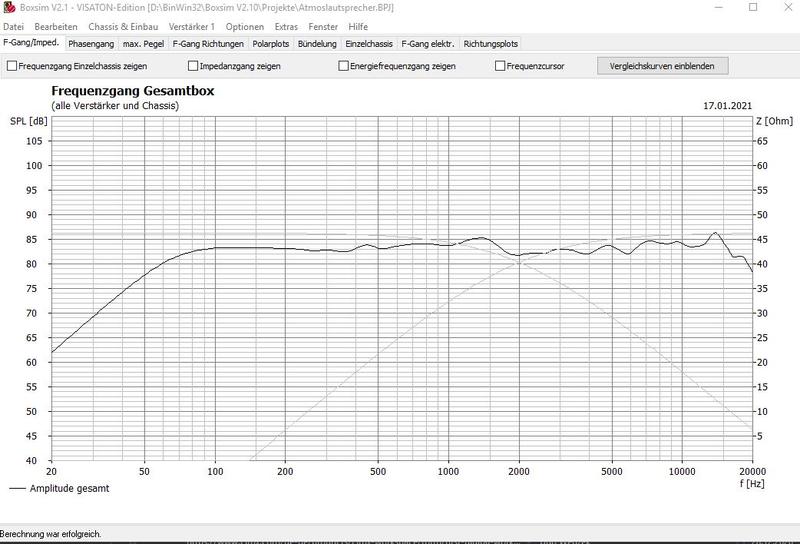Expand the Chassis & Einbau menu

123,26
